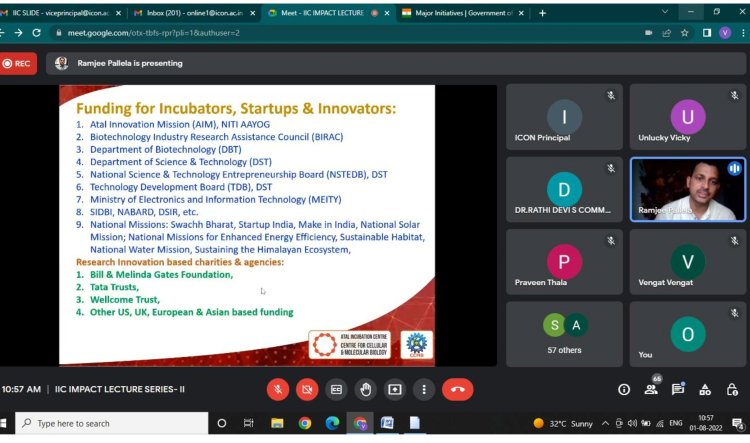The image size is (750, 443).
Task: Click the presented slide area
Action: coord(247,225)
